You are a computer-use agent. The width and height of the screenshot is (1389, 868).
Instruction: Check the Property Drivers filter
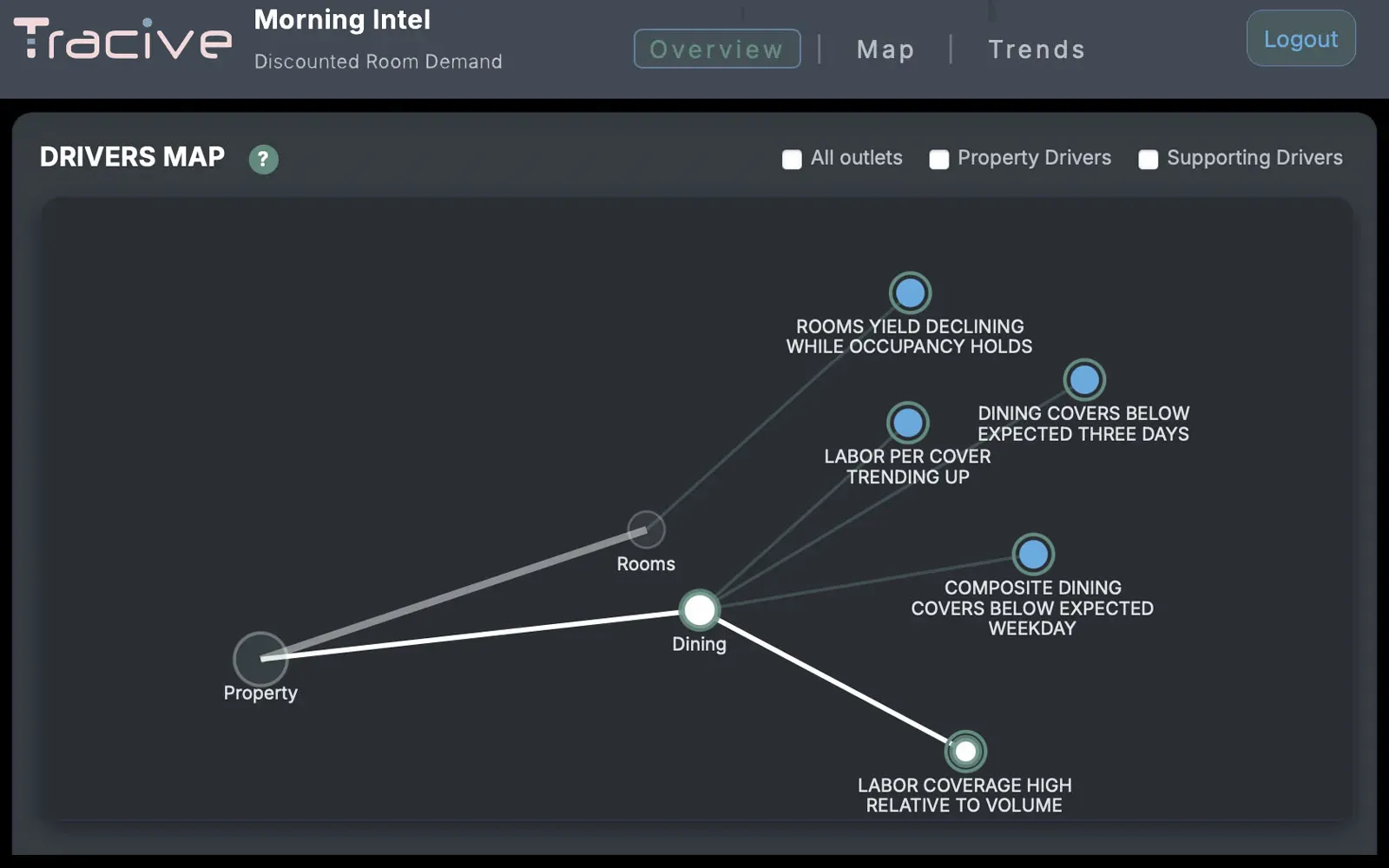pos(938,159)
